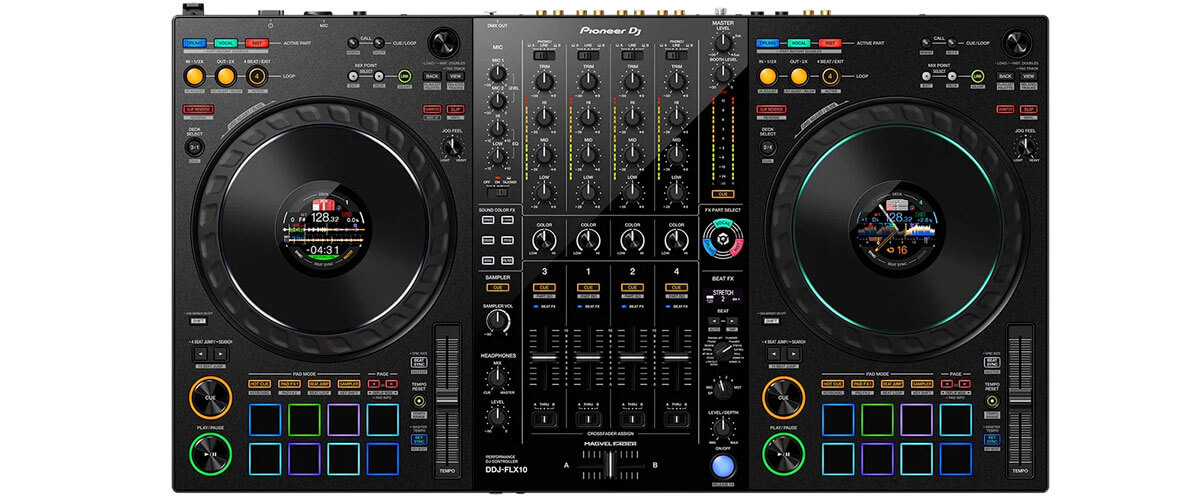Viewport: 1200px width, 500px height.
Task: Click left deck beat jump forward arrow
Action: [x=220, y=354]
